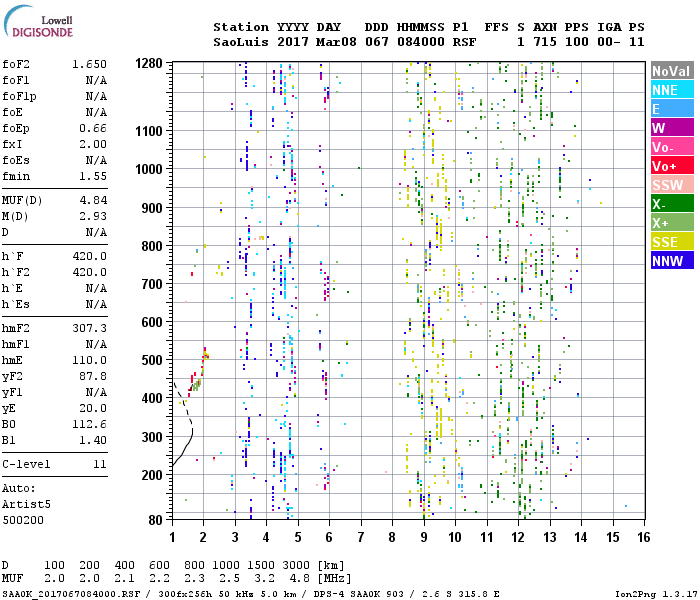Image resolution: width=700 pixels, height=600 pixels.
Task: Click the yE value 20.0
Action: [x=93, y=408]
